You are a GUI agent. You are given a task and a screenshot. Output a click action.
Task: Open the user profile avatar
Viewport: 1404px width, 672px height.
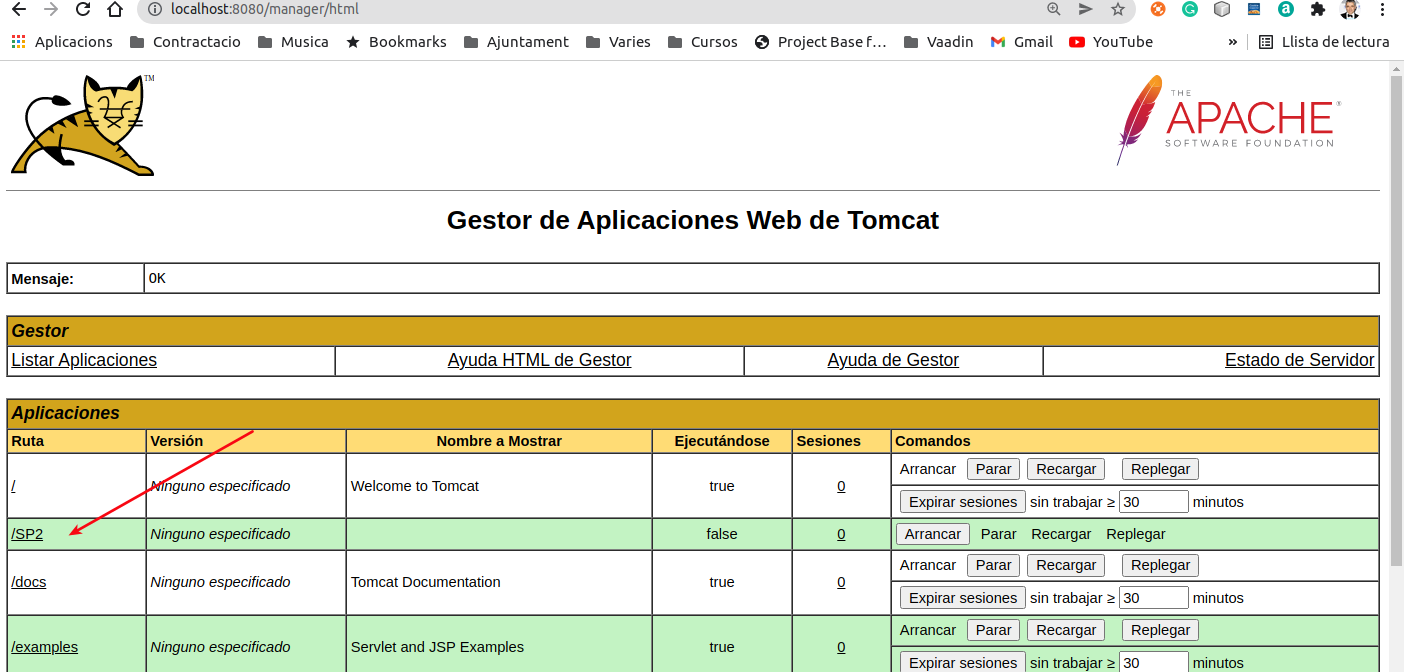1350,9
